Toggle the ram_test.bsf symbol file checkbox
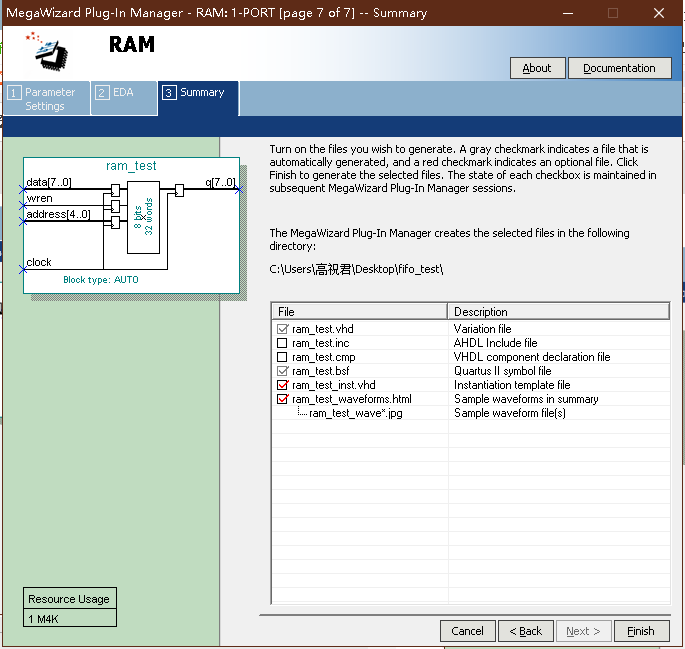This screenshot has height=649, width=685. coord(283,371)
